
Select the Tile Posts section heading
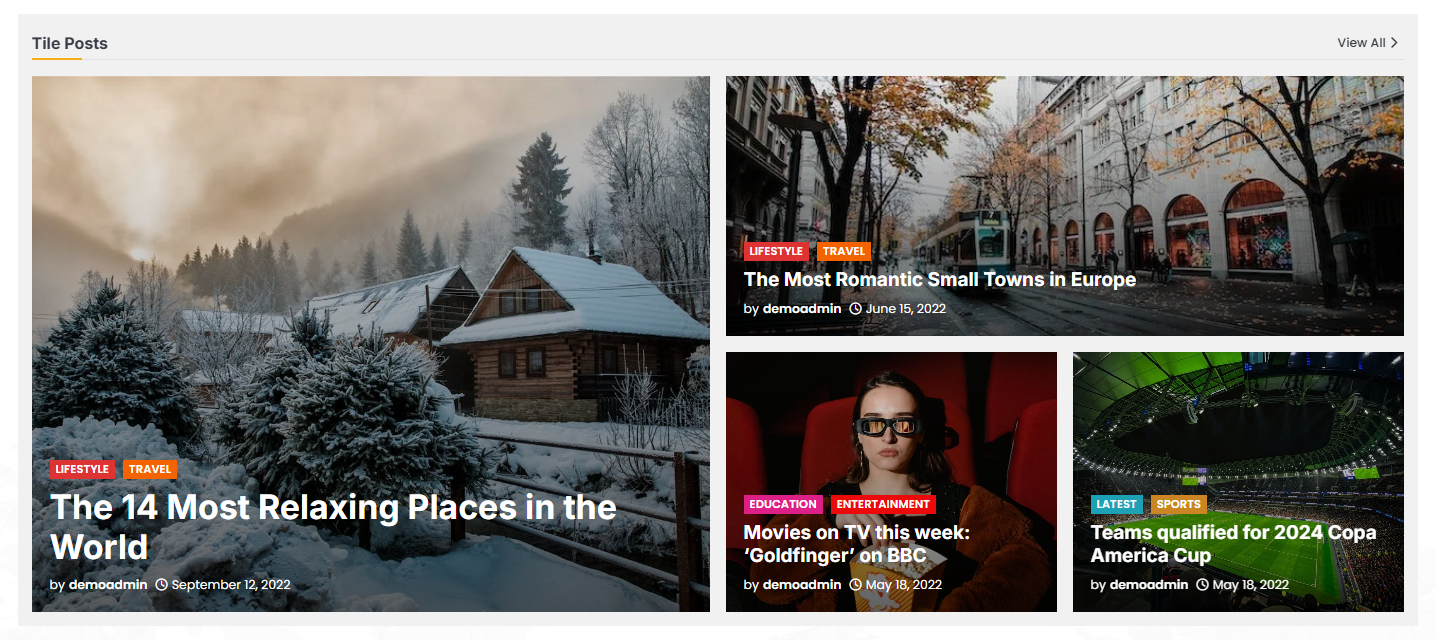tap(70, 43)
